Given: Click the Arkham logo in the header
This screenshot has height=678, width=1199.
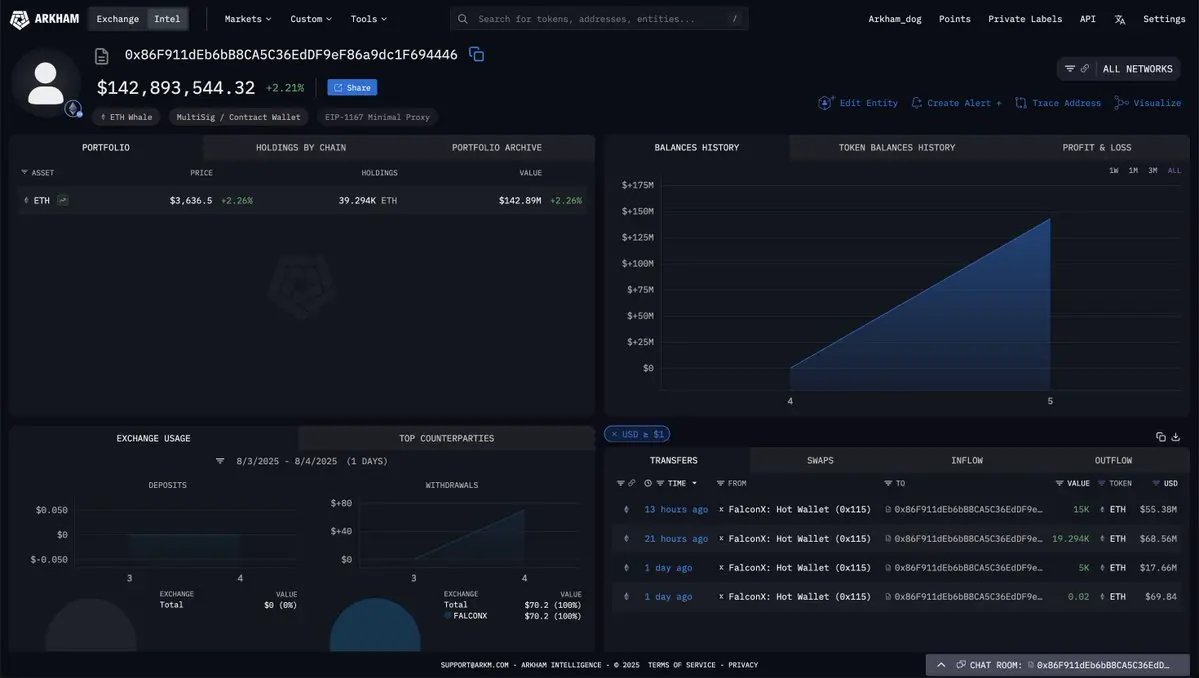Looking at the screenshot, I should (44, 19).
